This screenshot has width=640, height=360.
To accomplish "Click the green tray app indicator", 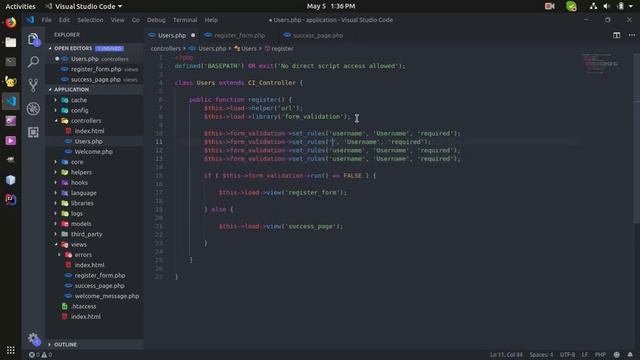I will point(571,6).
